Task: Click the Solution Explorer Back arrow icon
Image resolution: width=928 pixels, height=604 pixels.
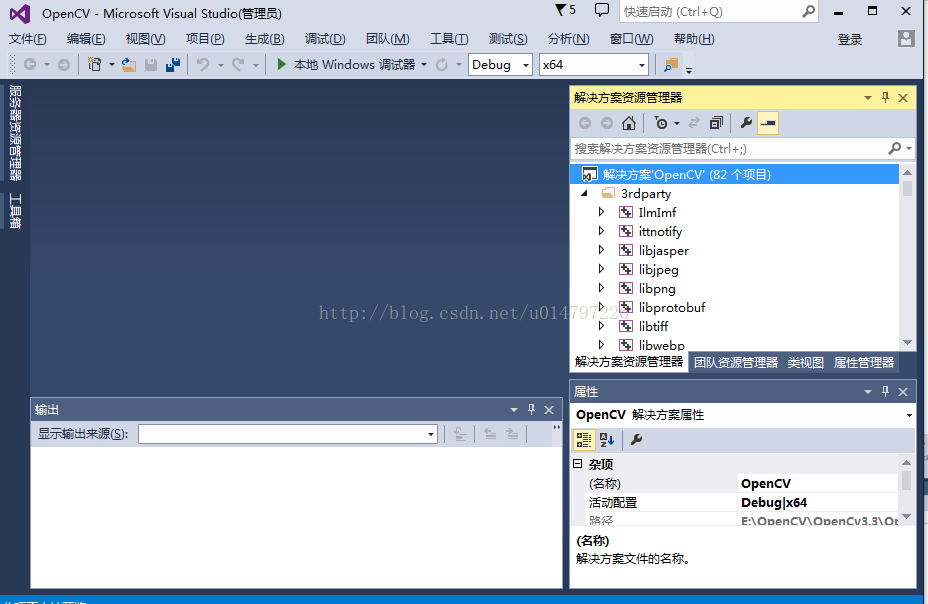Action: 585,123
